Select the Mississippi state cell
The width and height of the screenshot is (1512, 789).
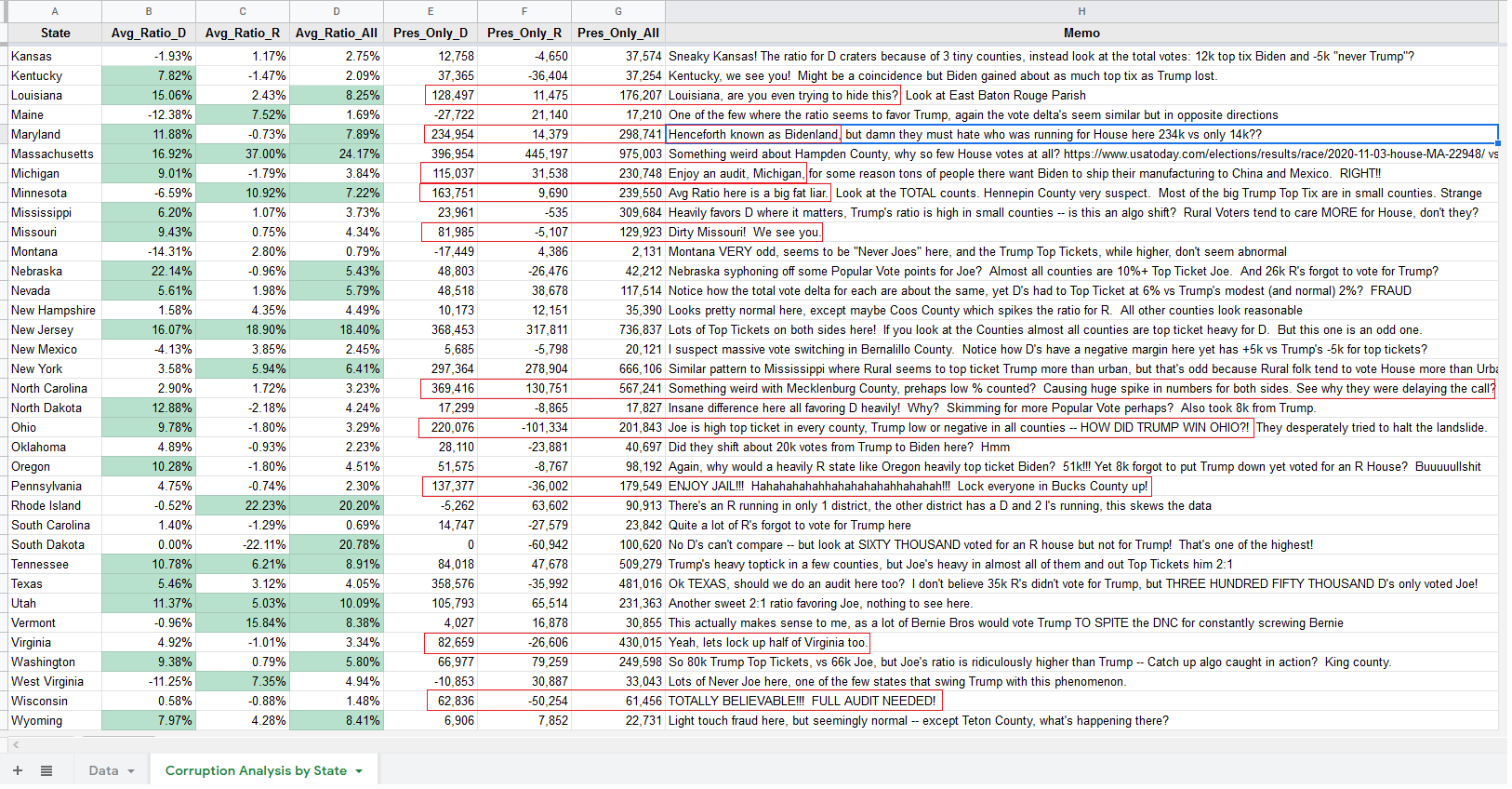[x=55, y=212]
